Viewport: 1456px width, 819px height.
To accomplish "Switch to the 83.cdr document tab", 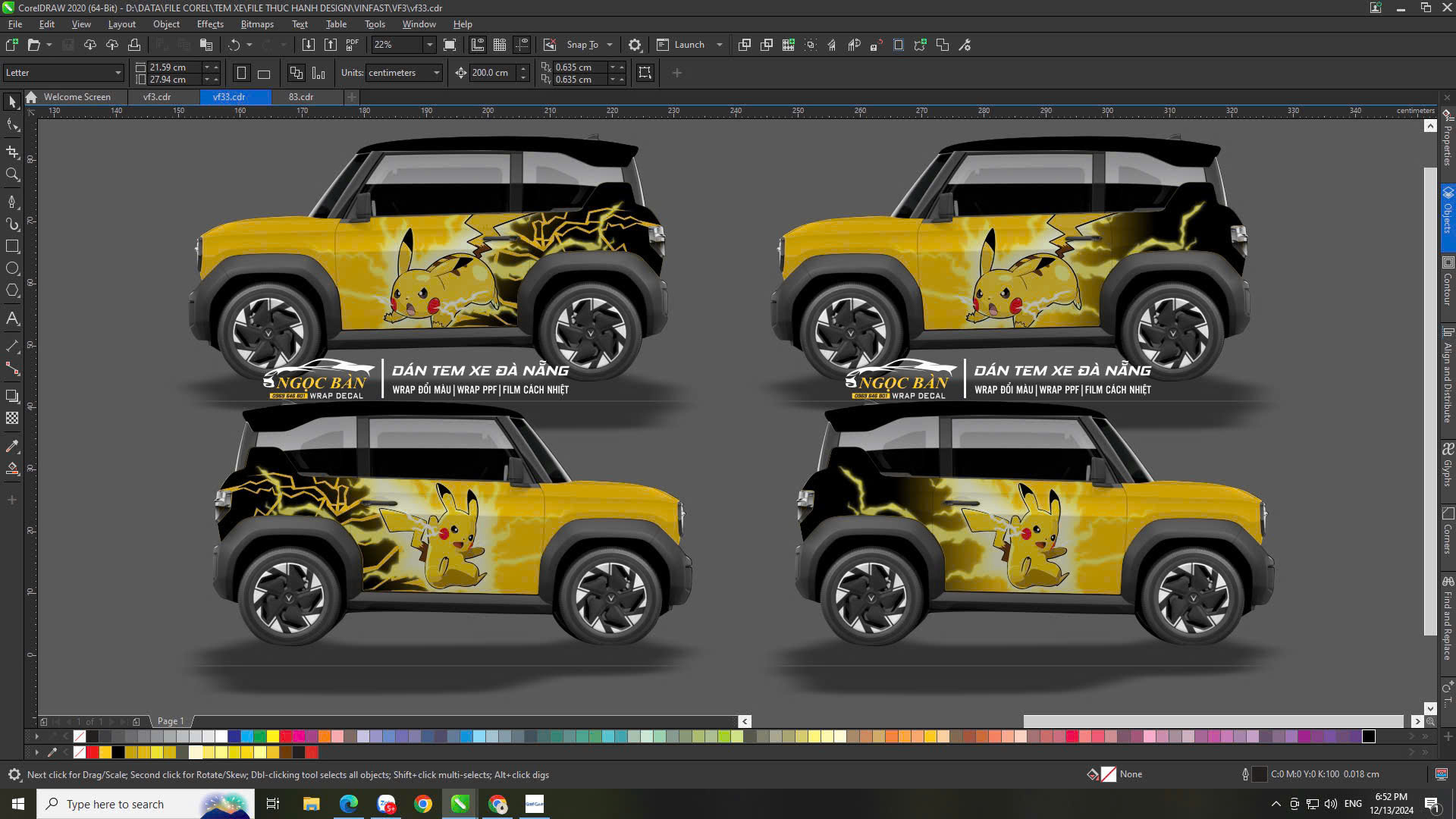I will pos(301,97).
